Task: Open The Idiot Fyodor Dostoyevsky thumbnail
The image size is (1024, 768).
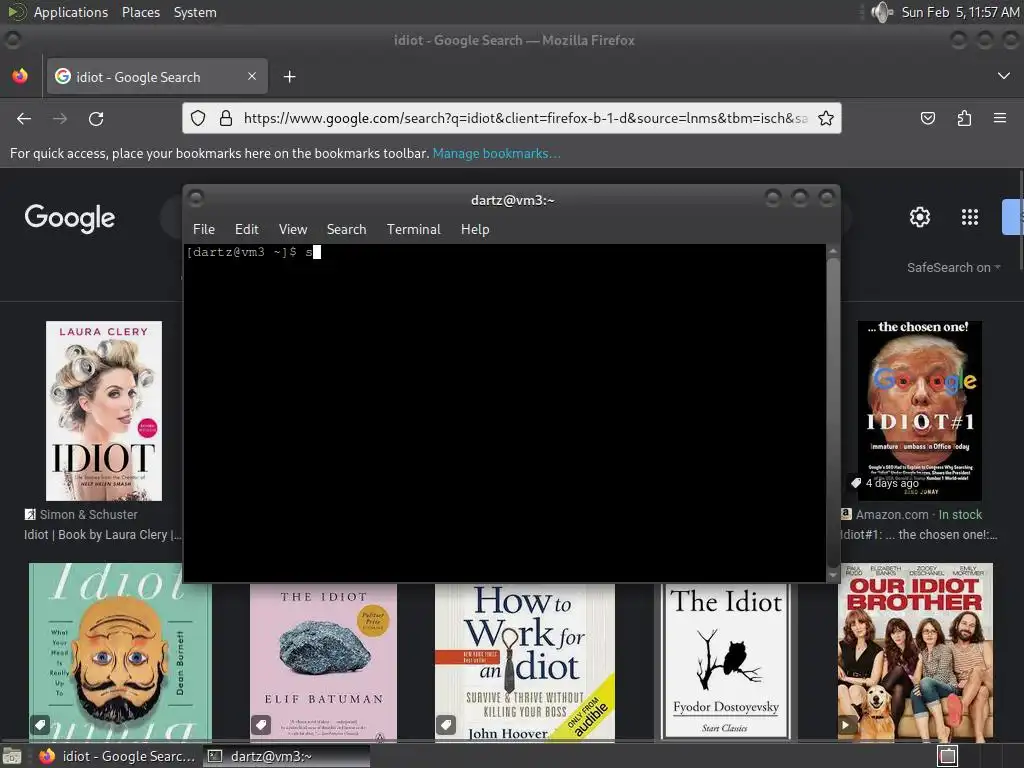Action: tap(726, 662)
